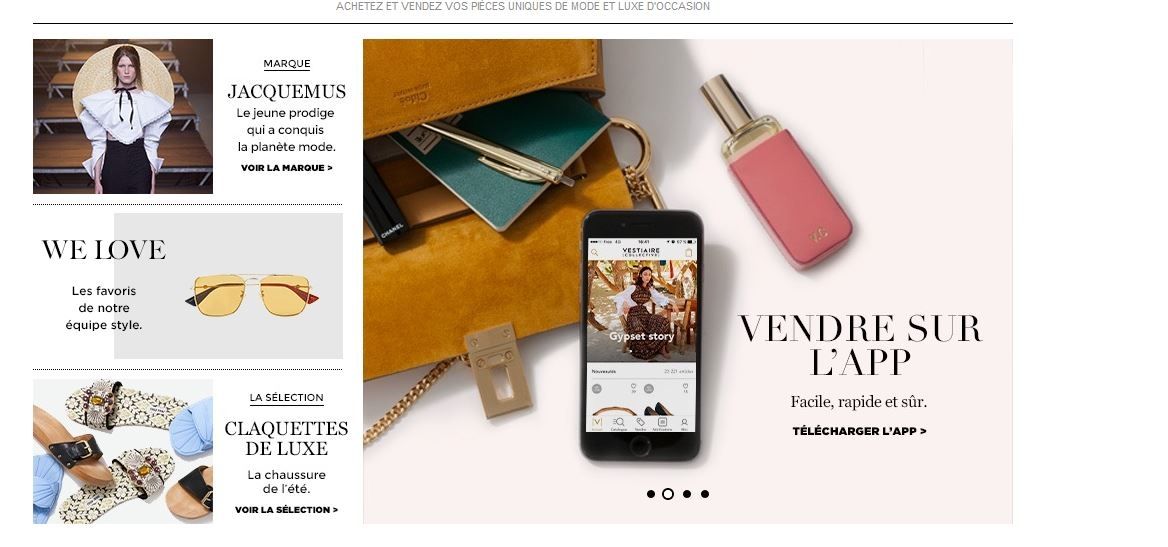Screen dimensions: 1168x547
Task: Open the Jacquemus runway model thumbnail
Action: pos(123,116)
